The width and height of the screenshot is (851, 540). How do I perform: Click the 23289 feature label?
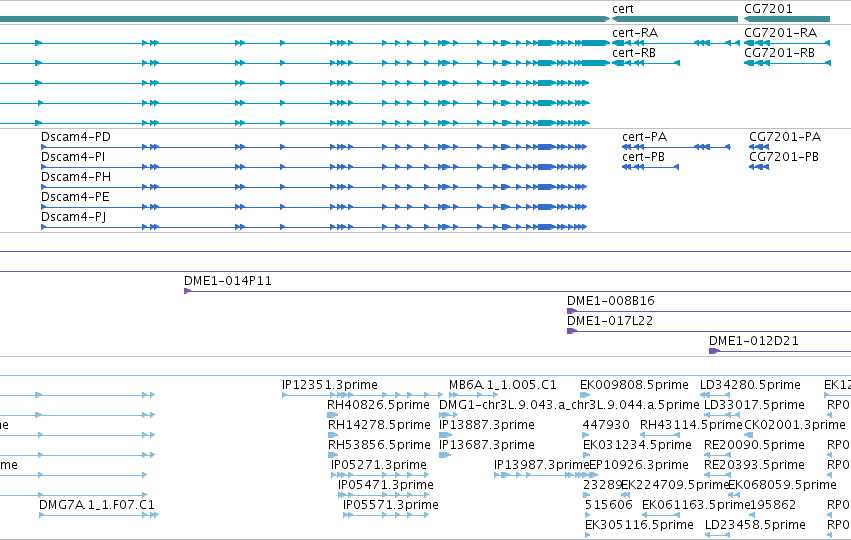(602, 485)
